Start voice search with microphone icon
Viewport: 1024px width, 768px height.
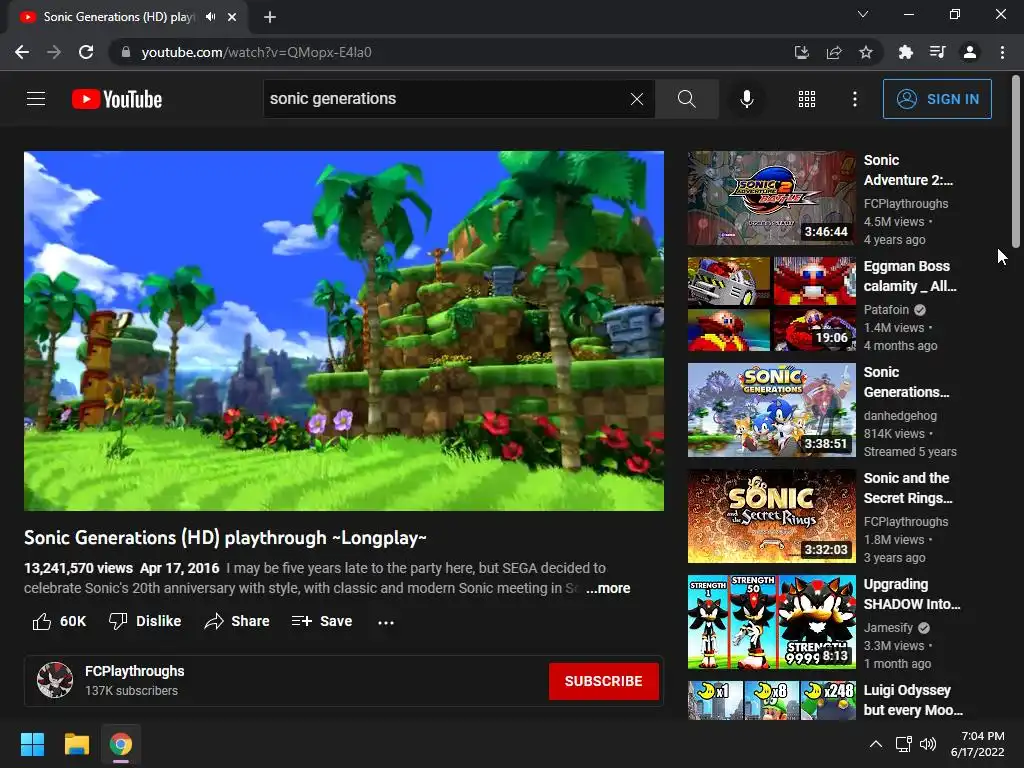[746, 99]
